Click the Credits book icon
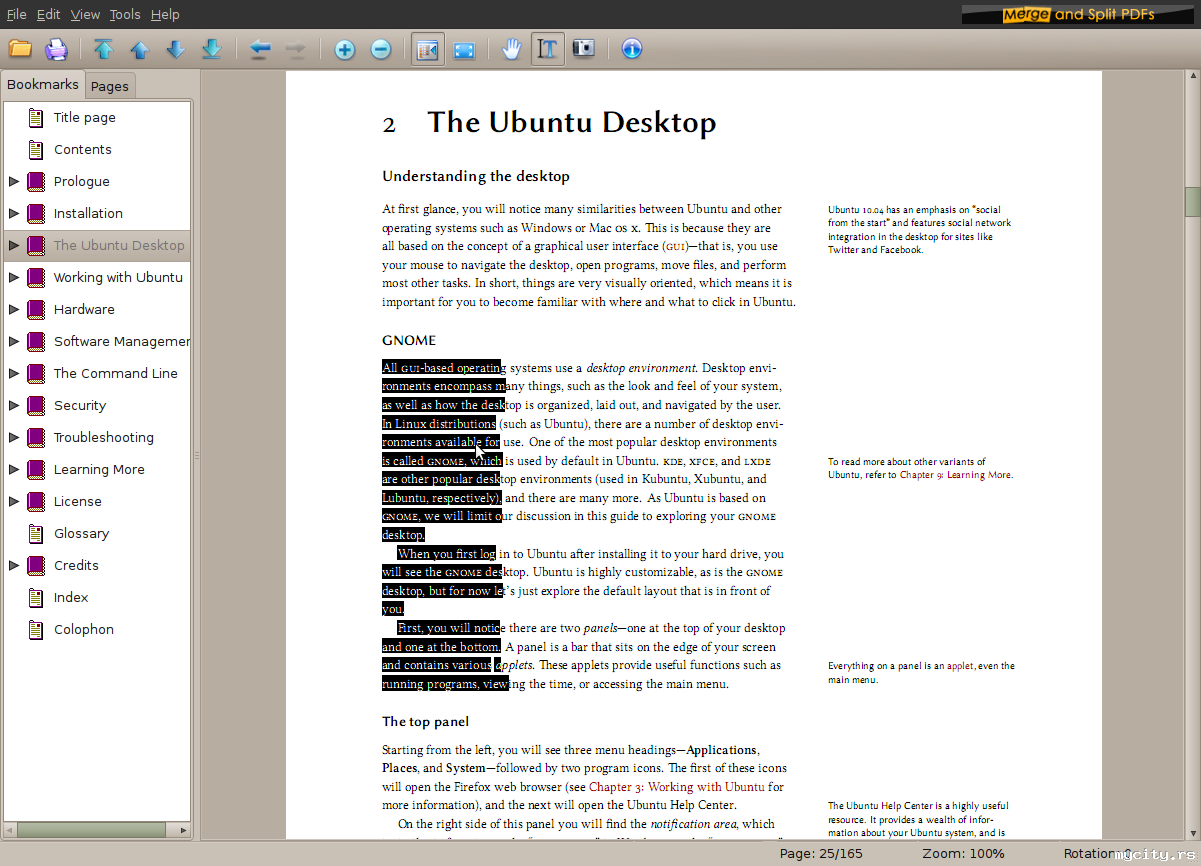The image size is (1201, 866). 36,565
